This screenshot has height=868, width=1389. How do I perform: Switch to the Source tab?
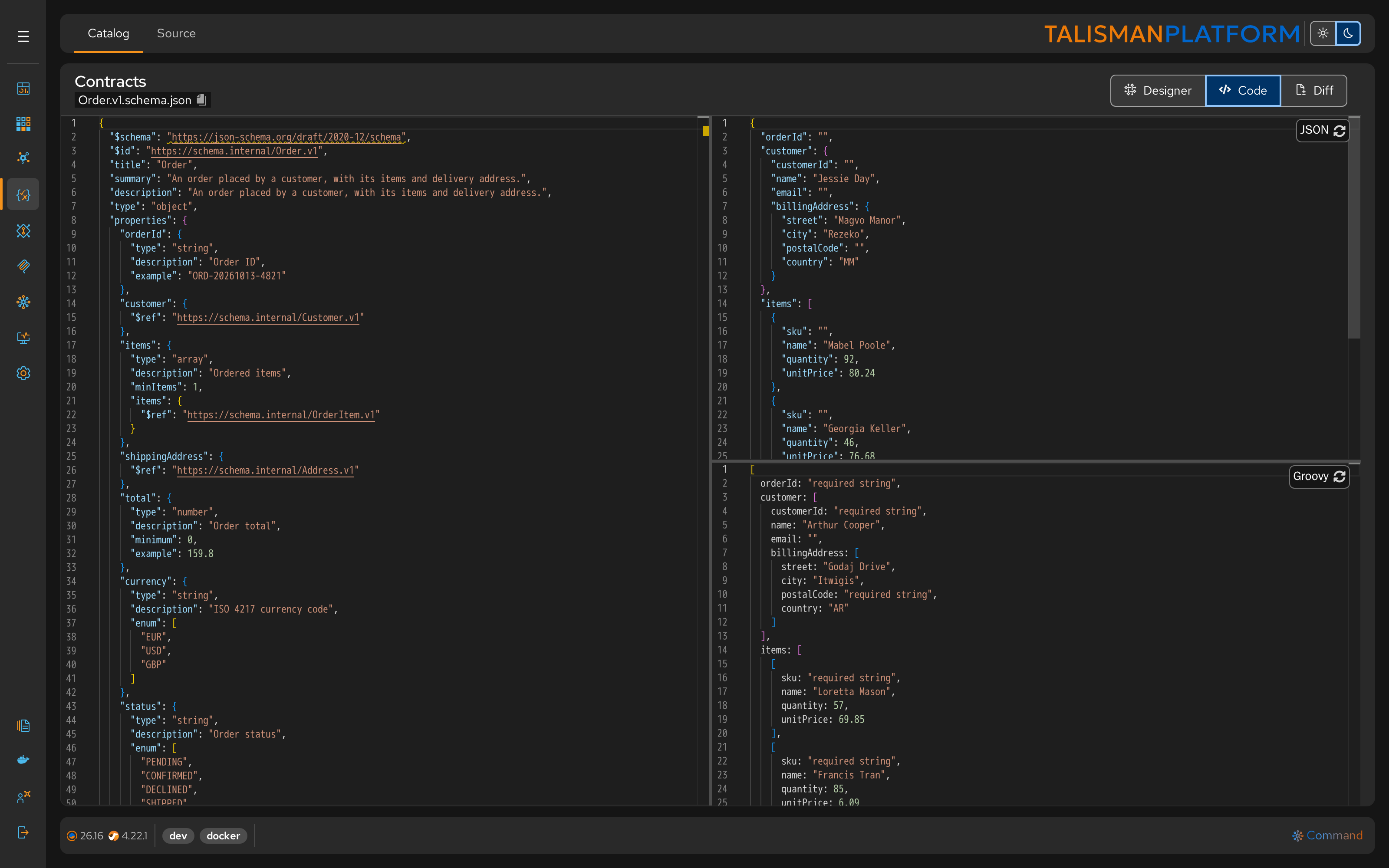pyautogui.click(x=176, y=33)
